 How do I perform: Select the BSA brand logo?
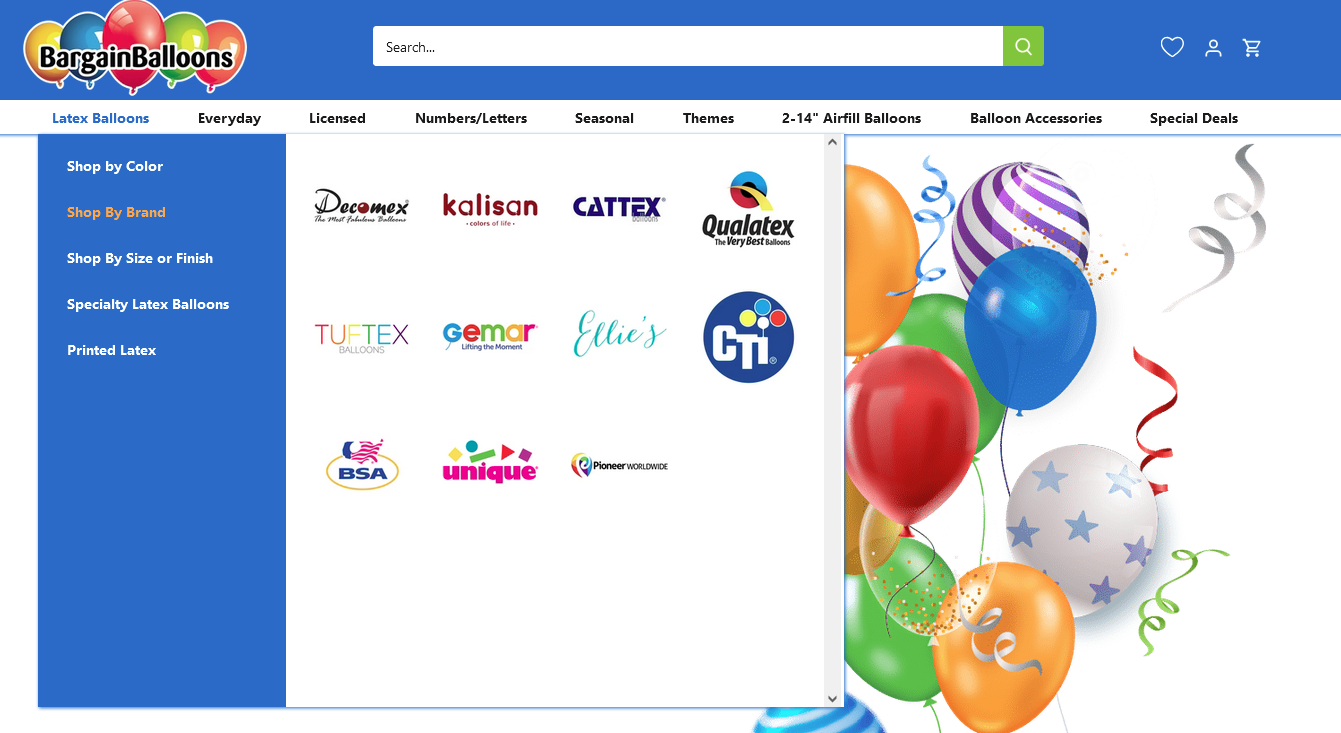tap(362, 464)
